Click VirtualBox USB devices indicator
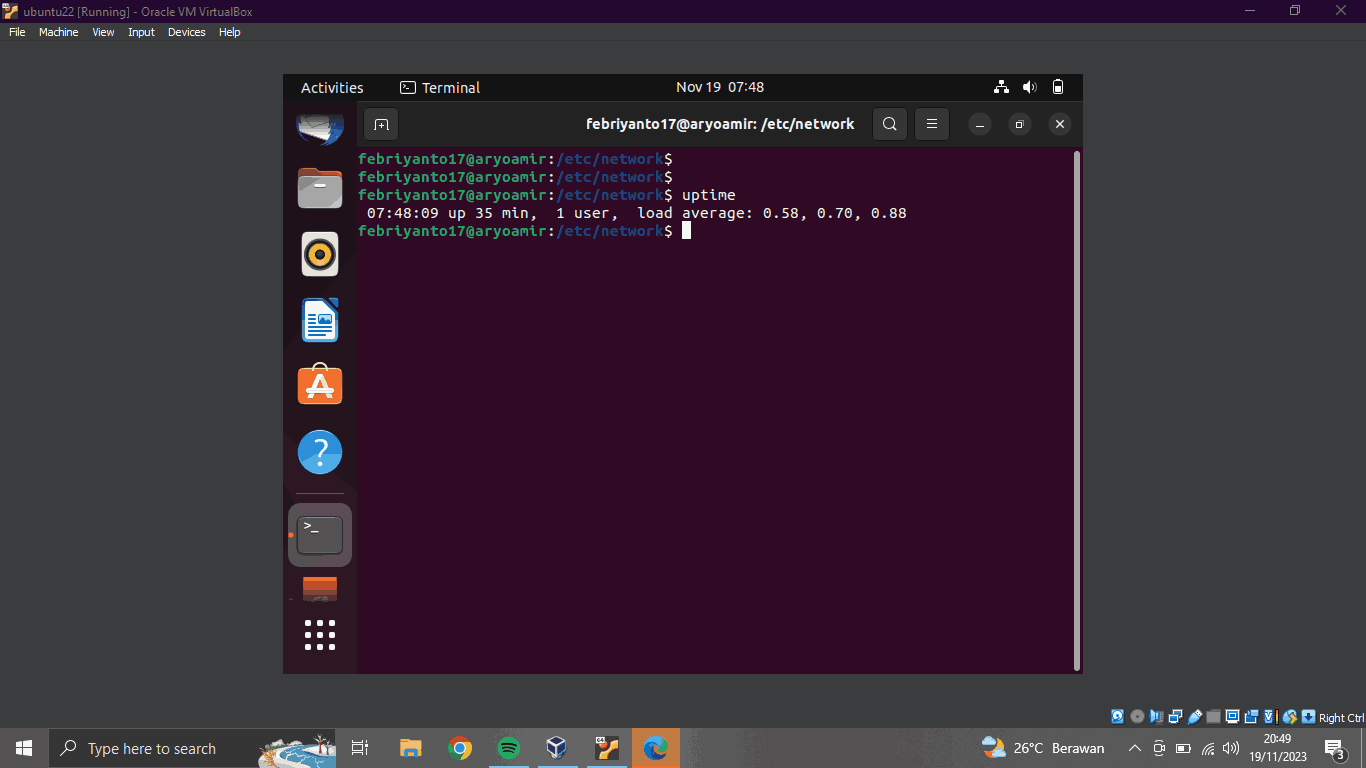 [1194, 717]
